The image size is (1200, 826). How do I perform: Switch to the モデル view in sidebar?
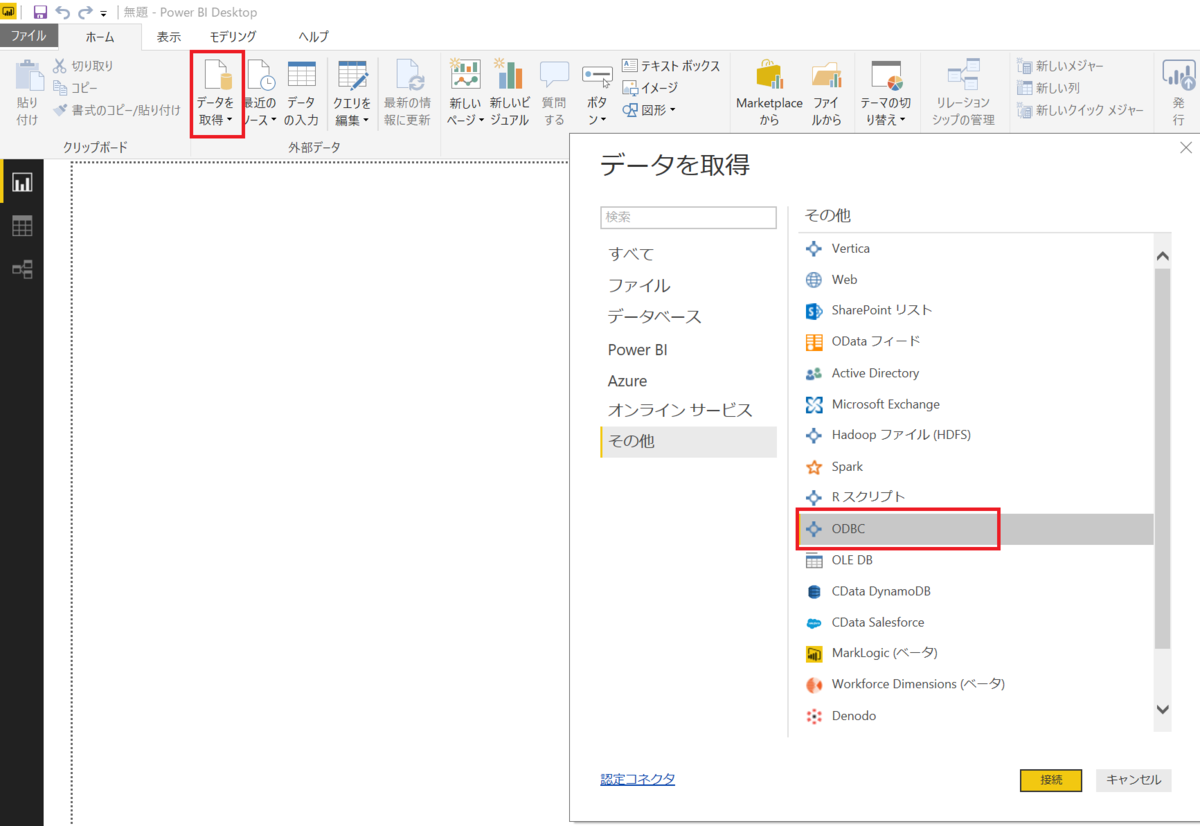coord(22,266)
